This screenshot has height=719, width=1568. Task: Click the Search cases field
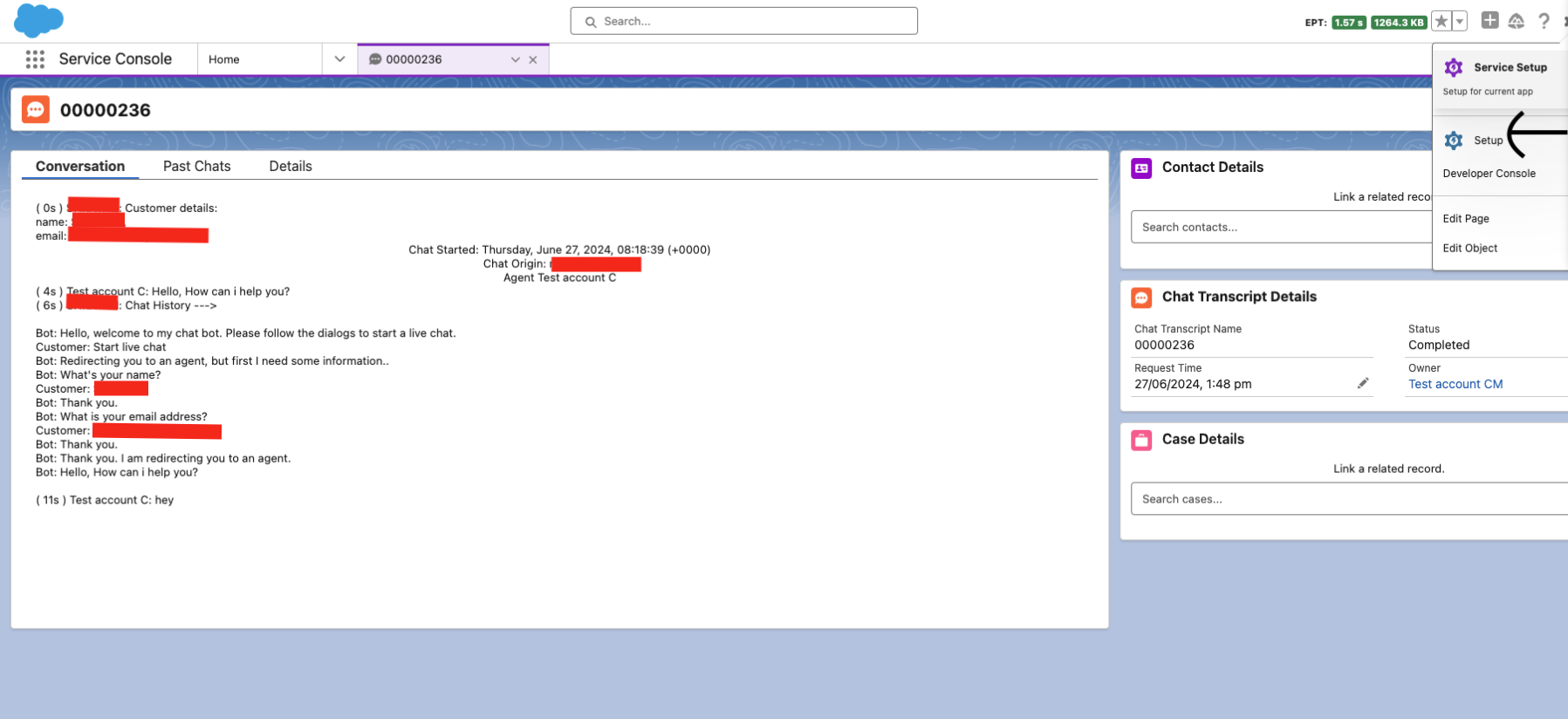click(1349, 499)
